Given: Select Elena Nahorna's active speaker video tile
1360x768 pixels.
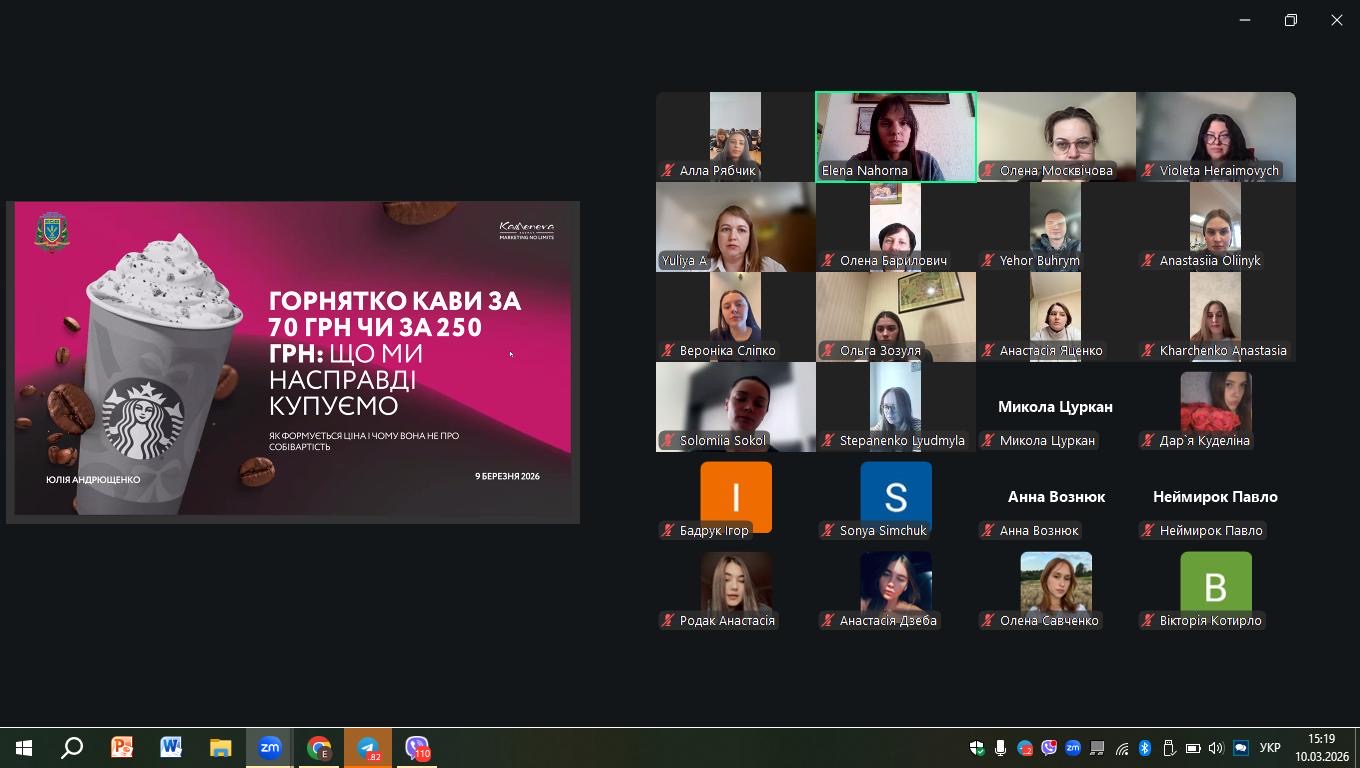Looking at the screenshot, I should tap(896, 137).
